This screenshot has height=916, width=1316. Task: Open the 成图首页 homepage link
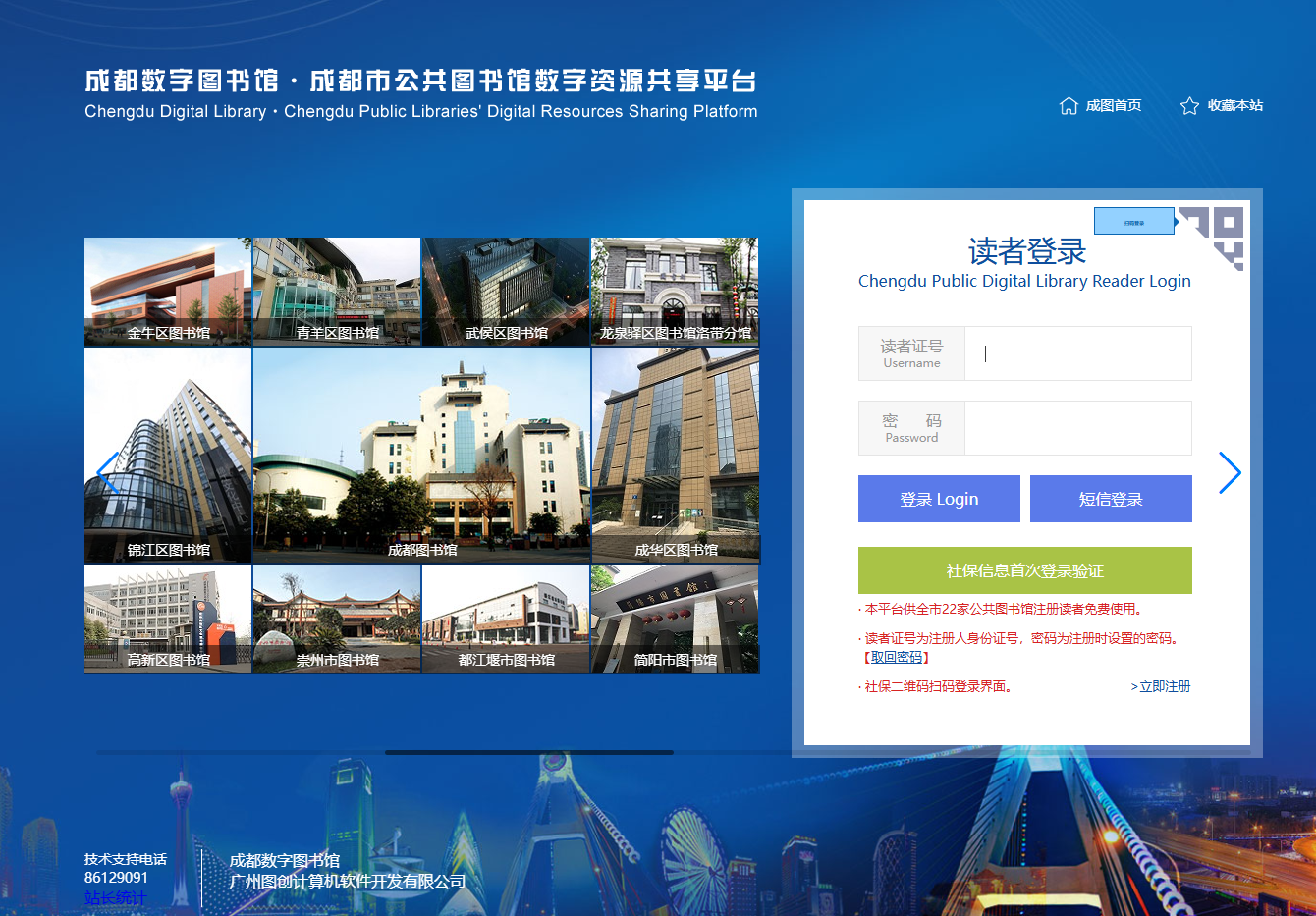pos(1113,105)
